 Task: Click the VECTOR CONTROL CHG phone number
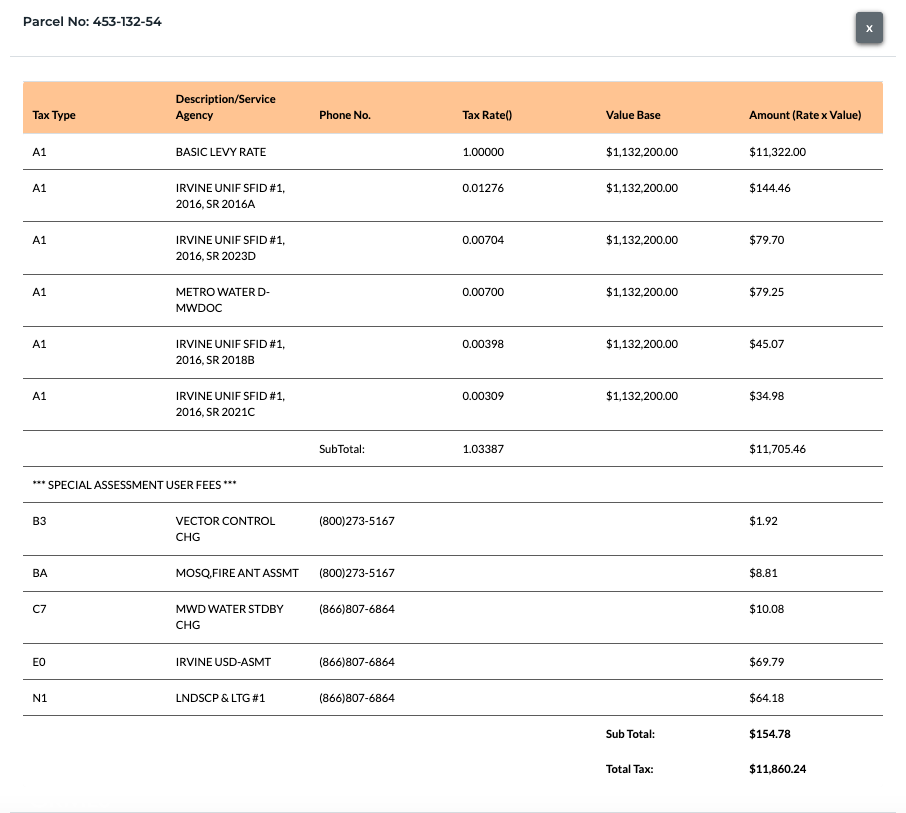point(357,521)
